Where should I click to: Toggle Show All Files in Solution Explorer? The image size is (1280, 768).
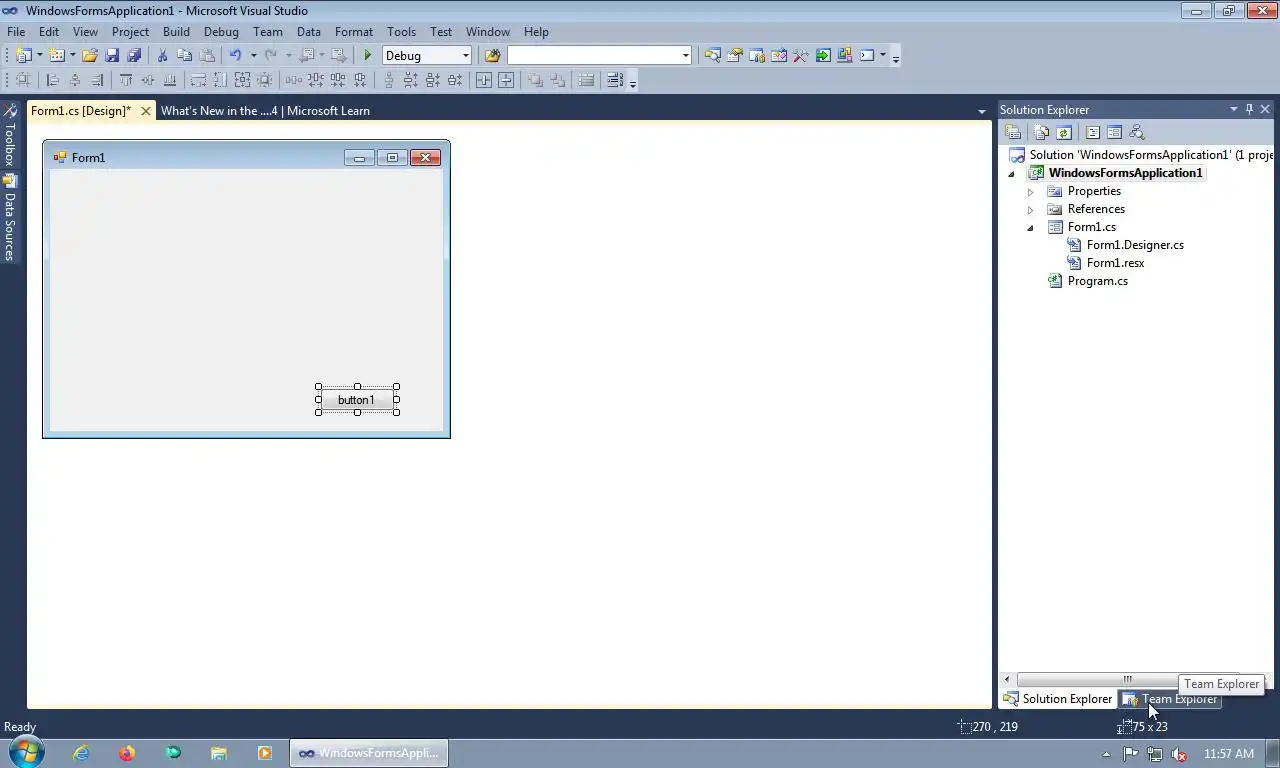1042,132
